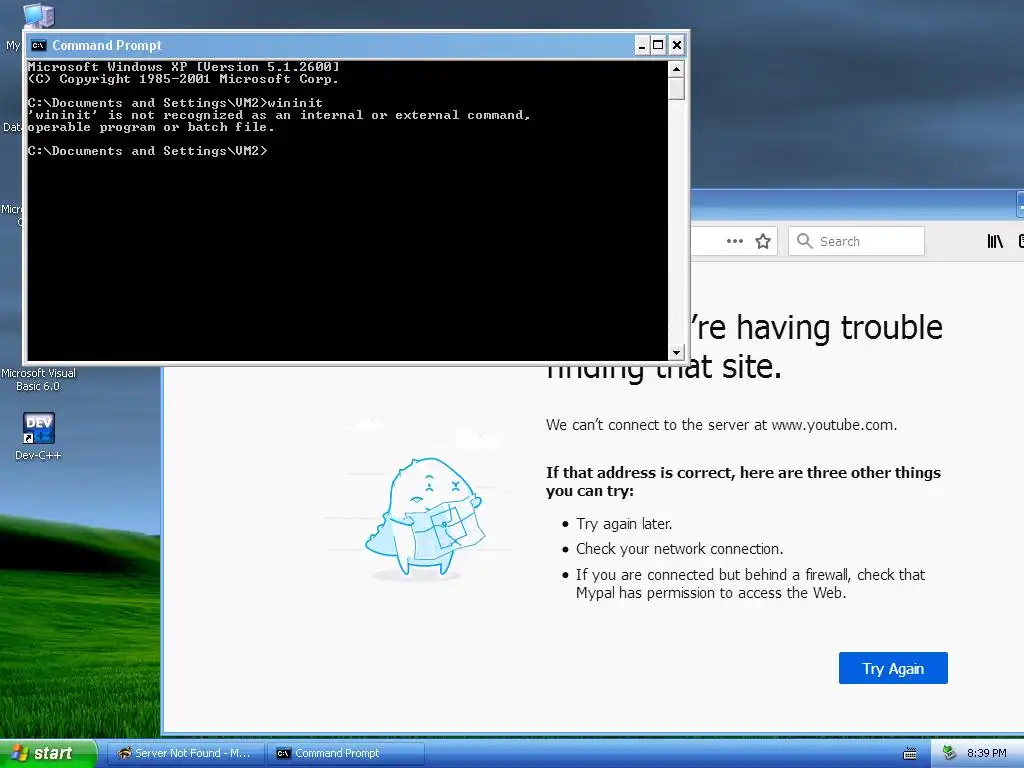Click the confused dinosaur illustration
This screenshot has width=1024, height=768.
(x=424, y=516)
